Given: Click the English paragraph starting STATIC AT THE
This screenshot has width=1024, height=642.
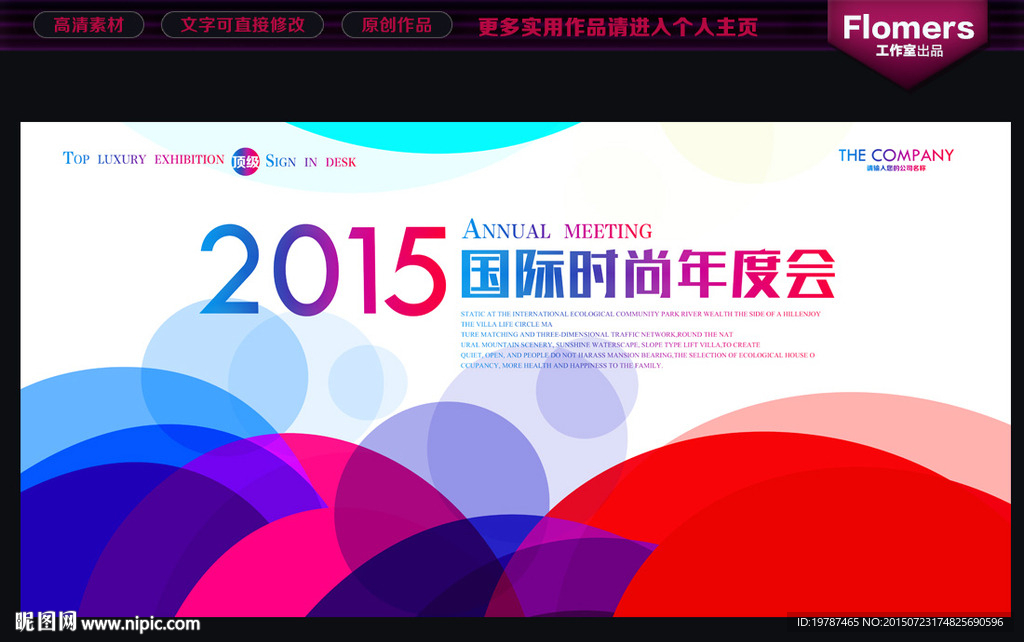Looking at the screenshot, I should (640, 340).
